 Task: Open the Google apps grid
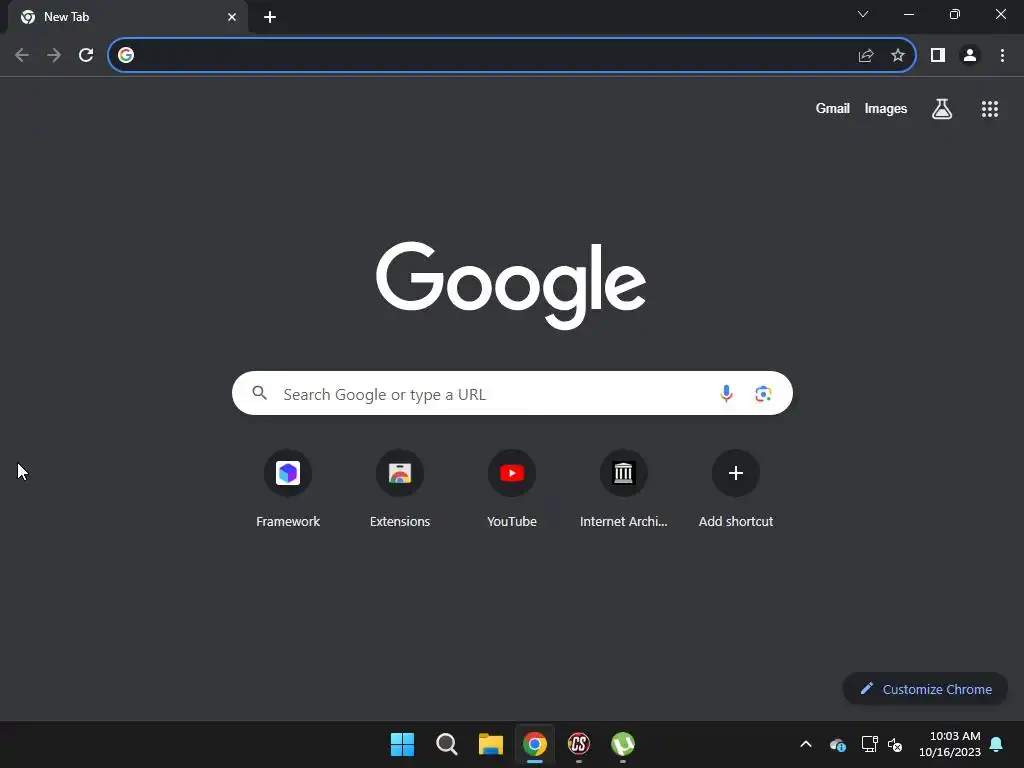click(989, 108)
